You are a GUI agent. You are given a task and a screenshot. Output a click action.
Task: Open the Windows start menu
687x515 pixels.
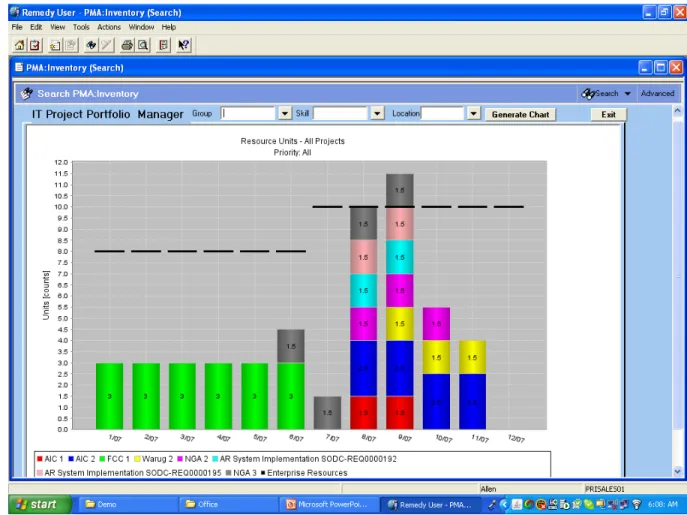coord(39,504)
